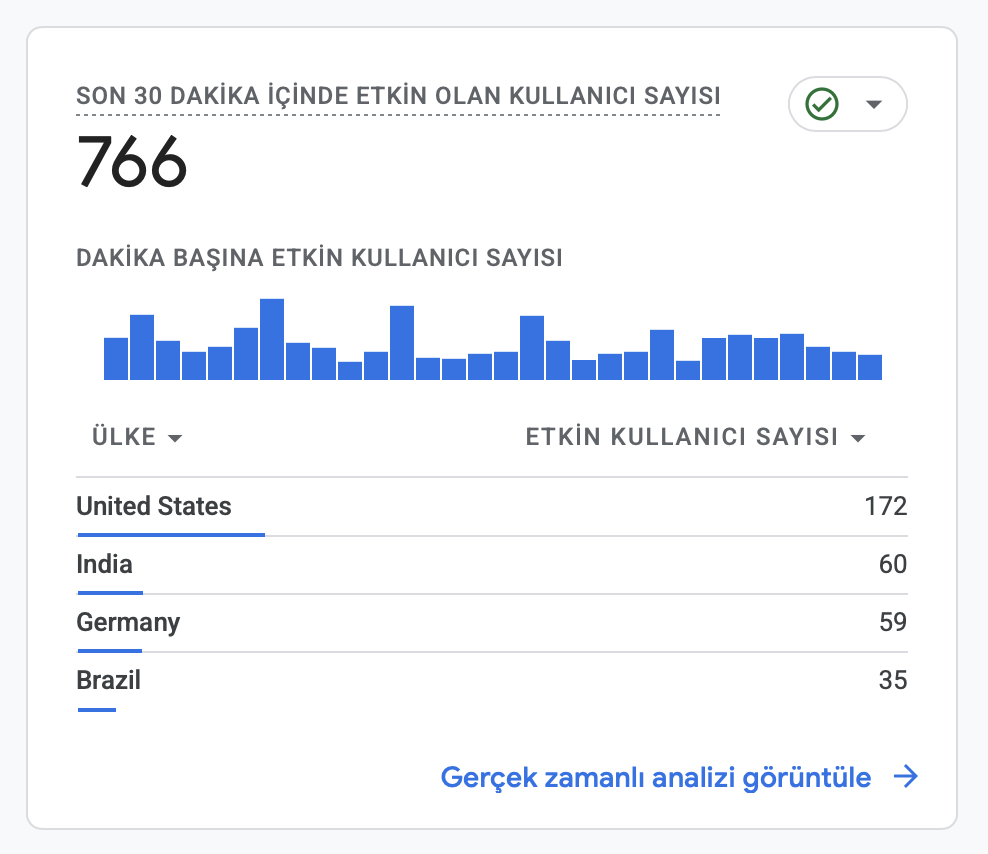This screenshot has width=988, height=854.
Task: Click the first bar in the chart
Action: (116, 359)
